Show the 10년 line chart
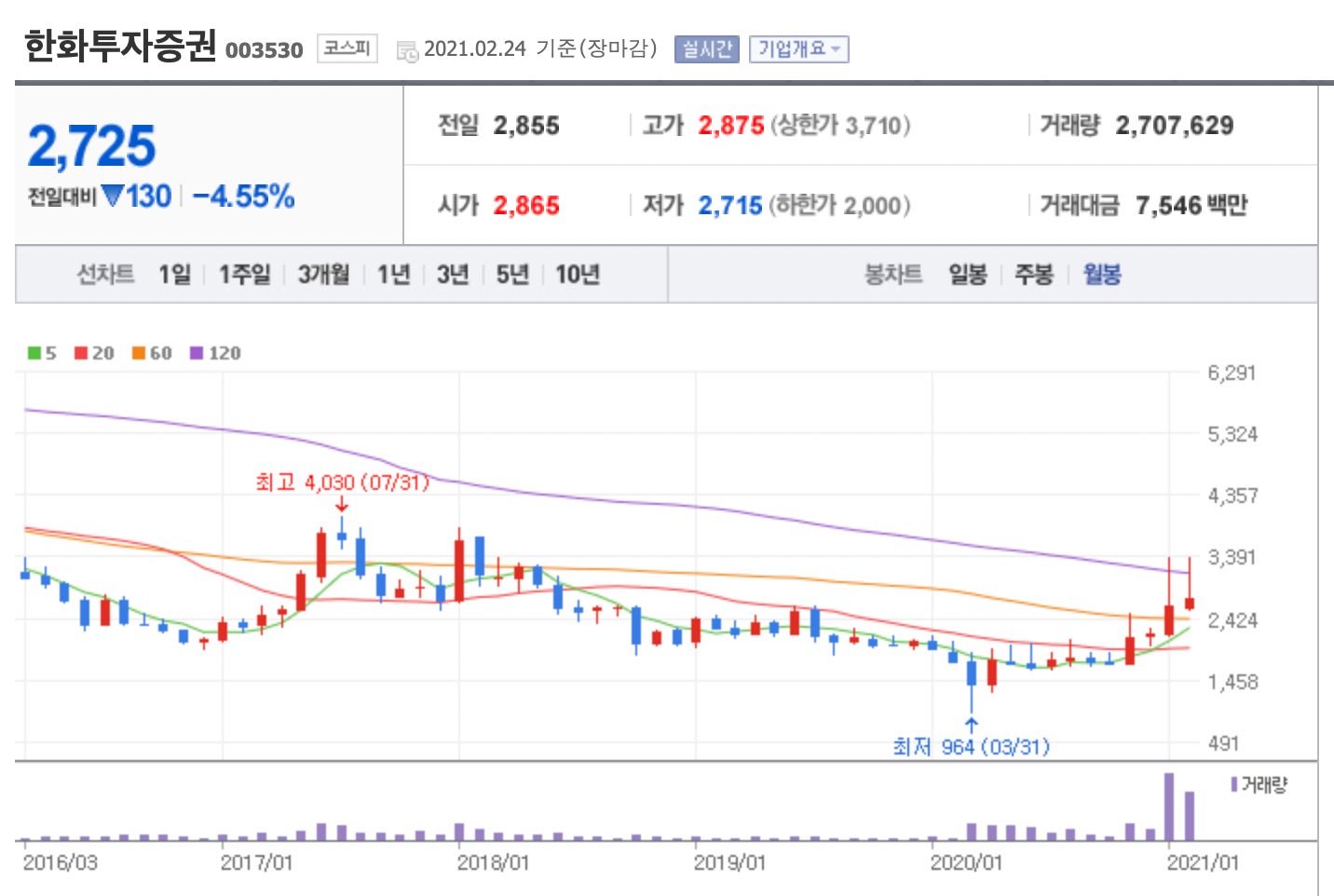This screenshot has width=1334, height=896. pos(578,274)
